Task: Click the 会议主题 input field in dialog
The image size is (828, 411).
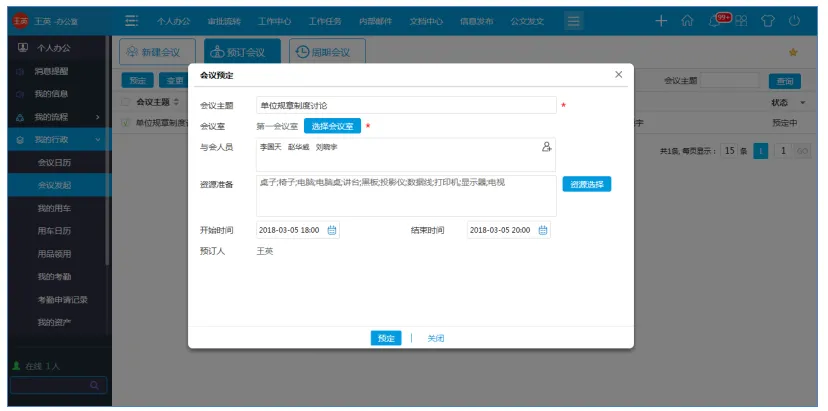Action: (405, 105)
